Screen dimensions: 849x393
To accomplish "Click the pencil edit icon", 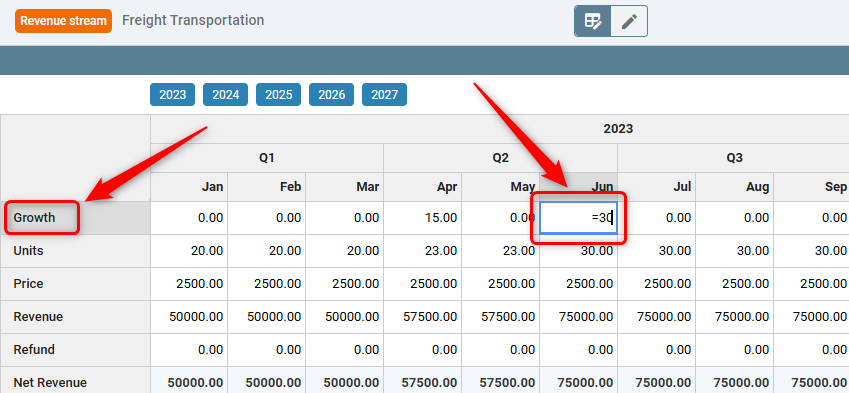I will [629, 21].
